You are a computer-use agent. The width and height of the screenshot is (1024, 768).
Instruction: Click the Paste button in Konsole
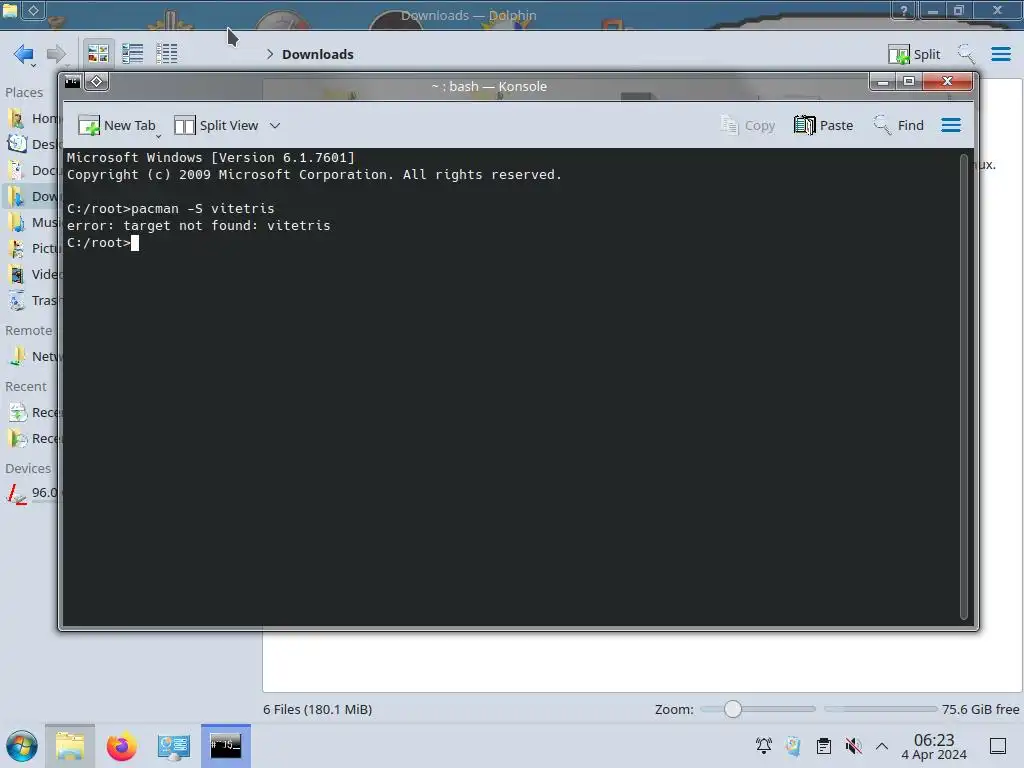(824, 125)
